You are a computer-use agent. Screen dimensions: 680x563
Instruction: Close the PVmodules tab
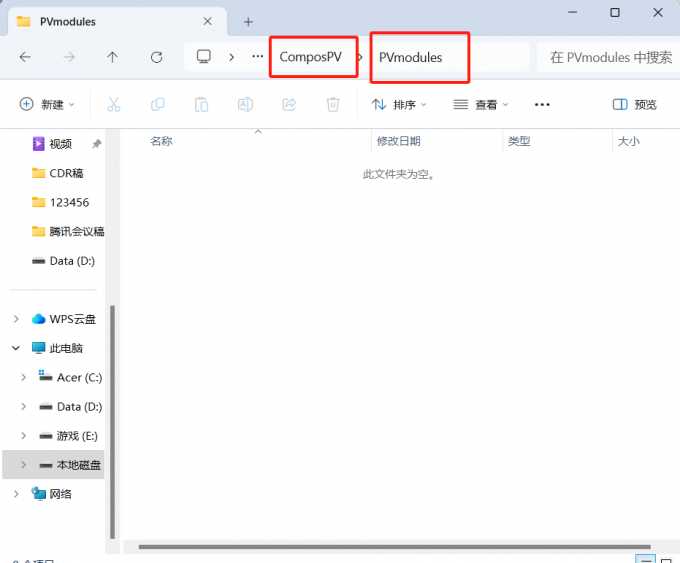coord(208,21)
